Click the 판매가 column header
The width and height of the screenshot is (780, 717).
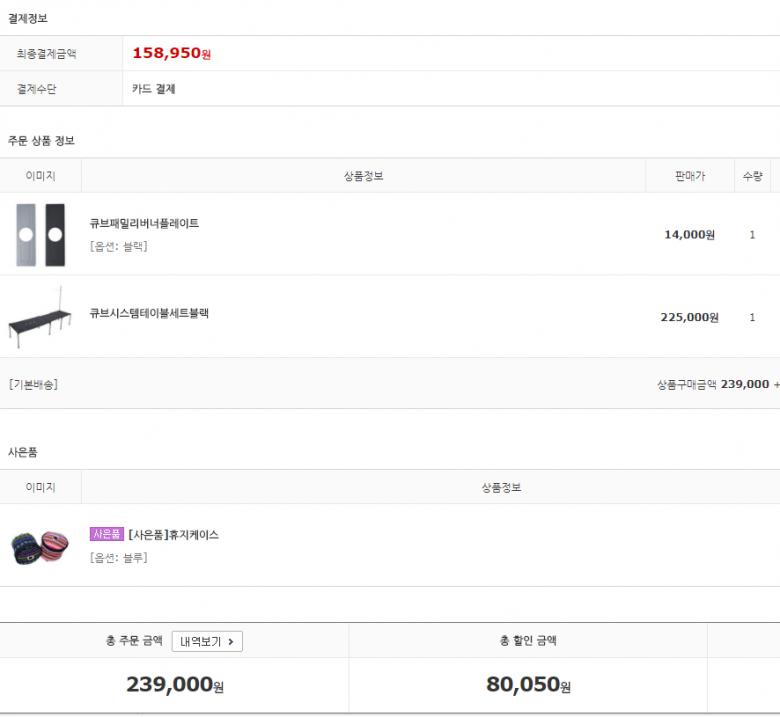pyautogui.click(x=689, y=176)
